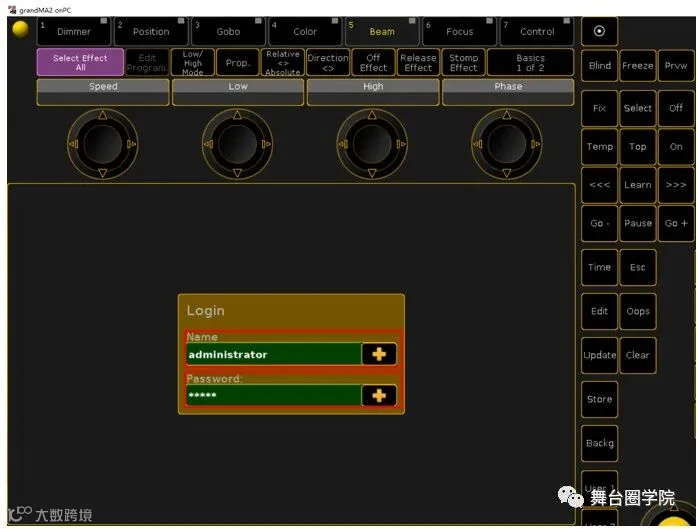Click the Store button
The width and height of the screenshot is (698, 529).
point(599,399)
